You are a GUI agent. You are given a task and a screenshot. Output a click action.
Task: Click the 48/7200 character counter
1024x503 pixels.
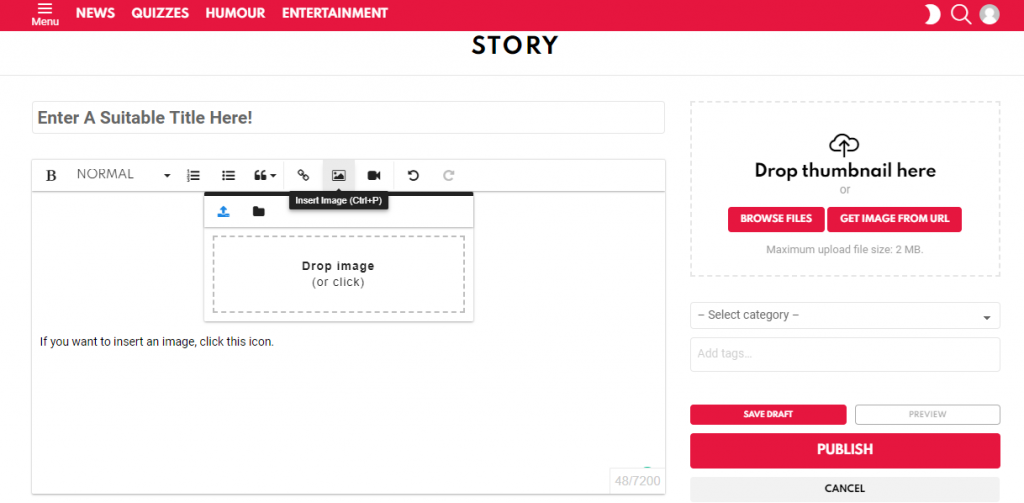637,482
